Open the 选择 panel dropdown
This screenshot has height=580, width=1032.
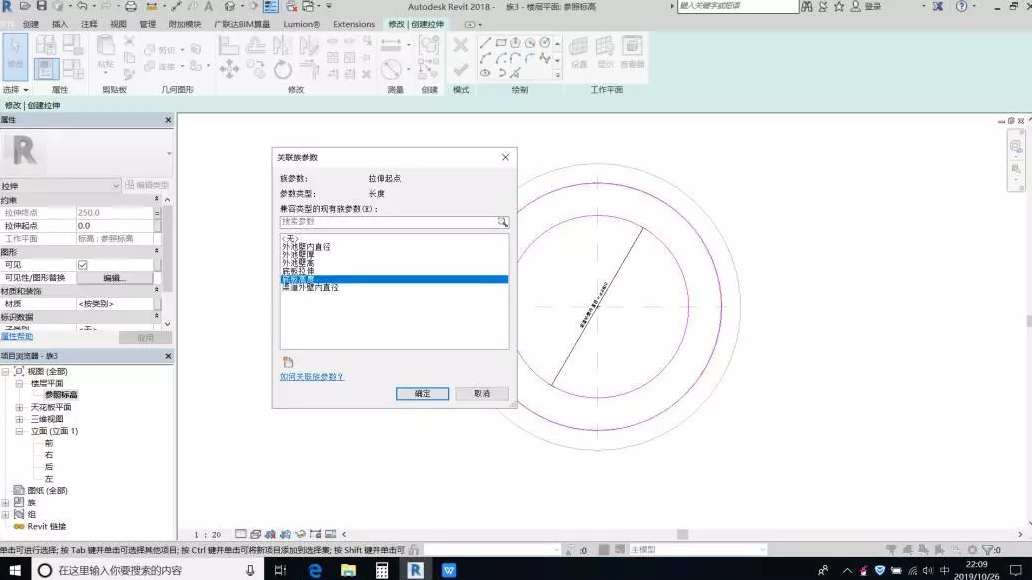coord(16,90)
